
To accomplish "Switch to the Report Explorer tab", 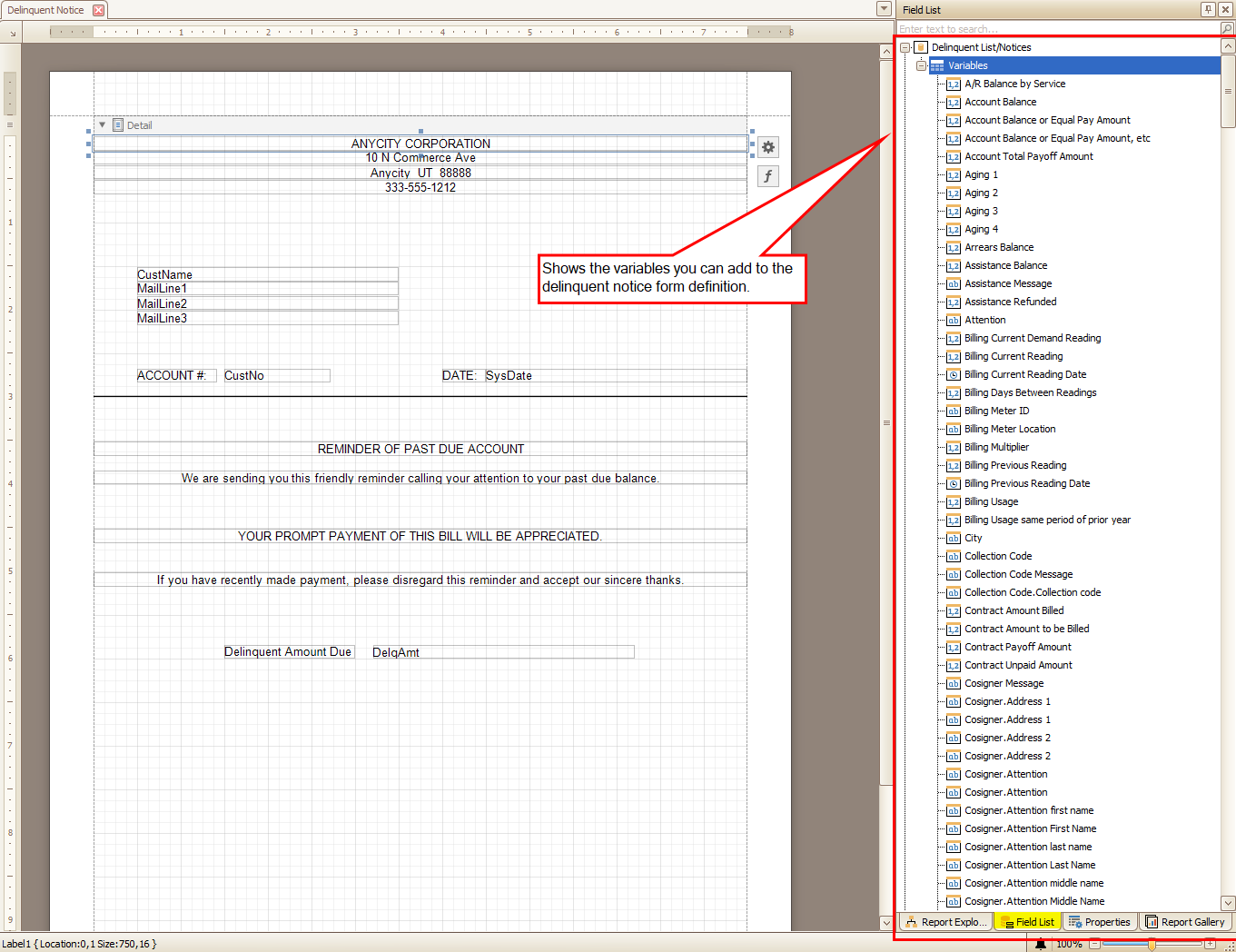I will pos(945,922).
